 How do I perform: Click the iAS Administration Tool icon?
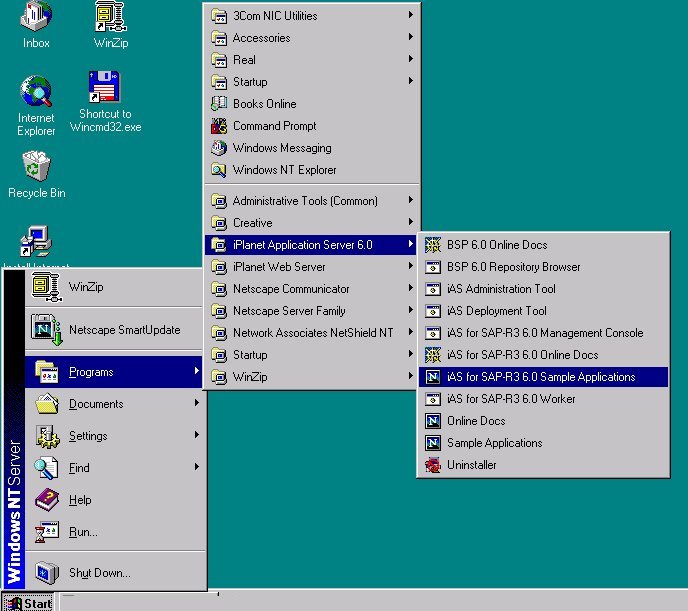pos(433,289)
